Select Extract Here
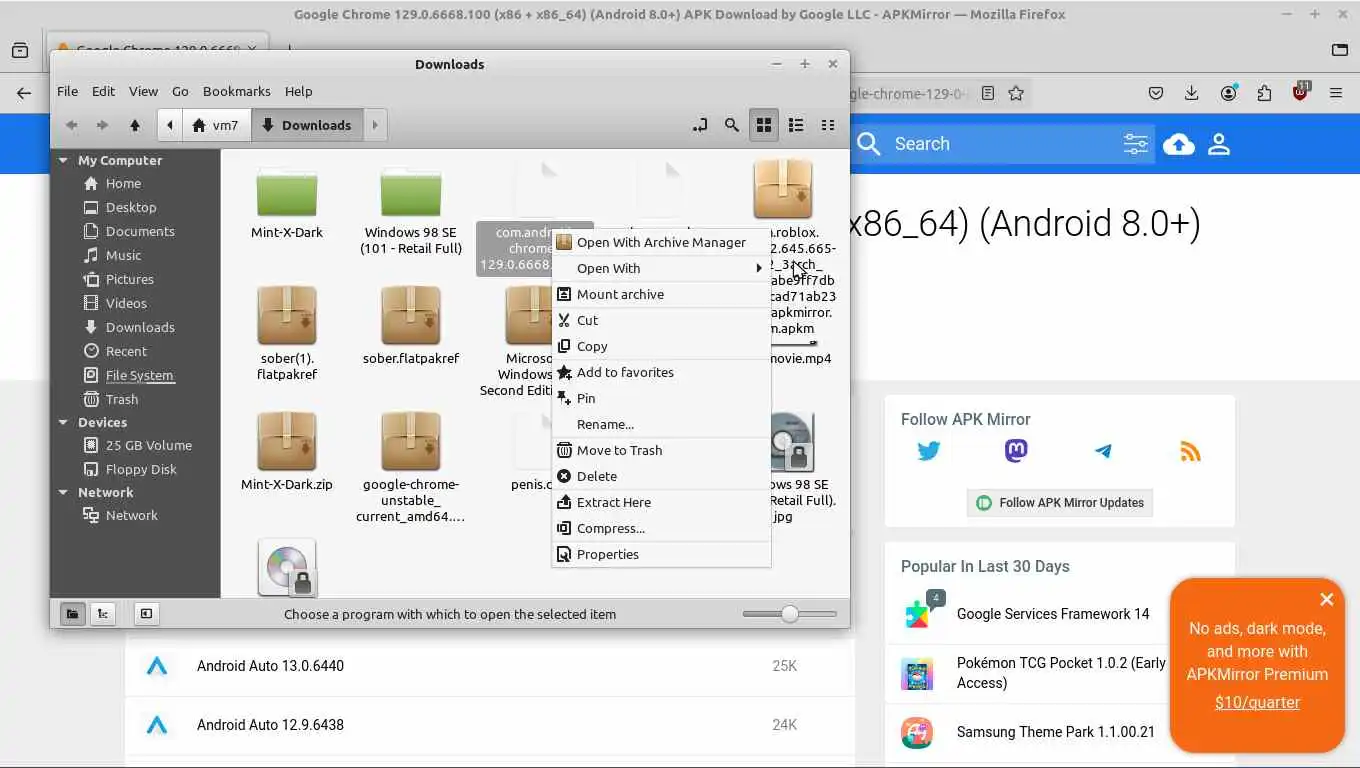 click(x=661, y=502)
